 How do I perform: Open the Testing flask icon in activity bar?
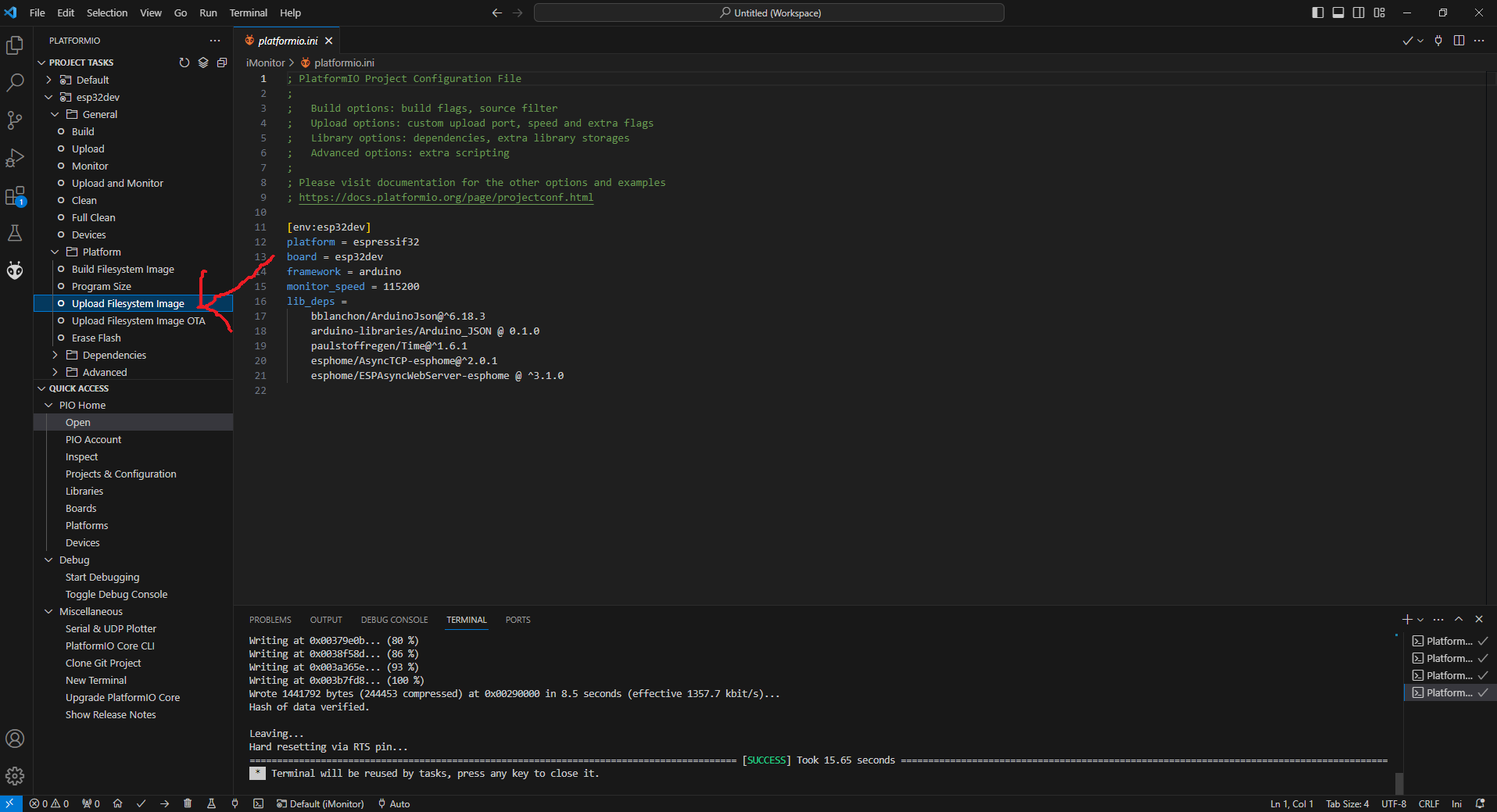[15, 233]
